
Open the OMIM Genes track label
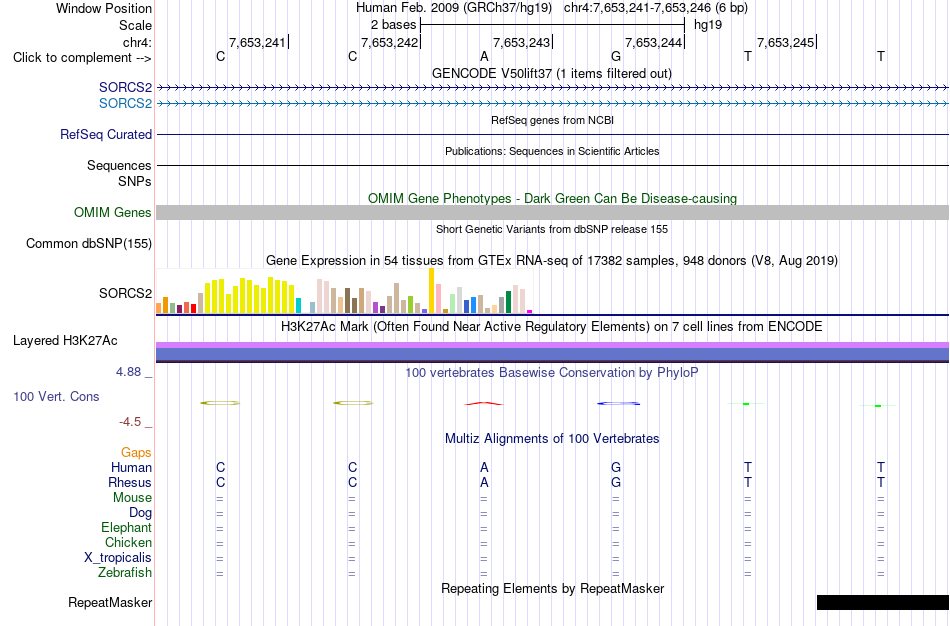point(113,212)
